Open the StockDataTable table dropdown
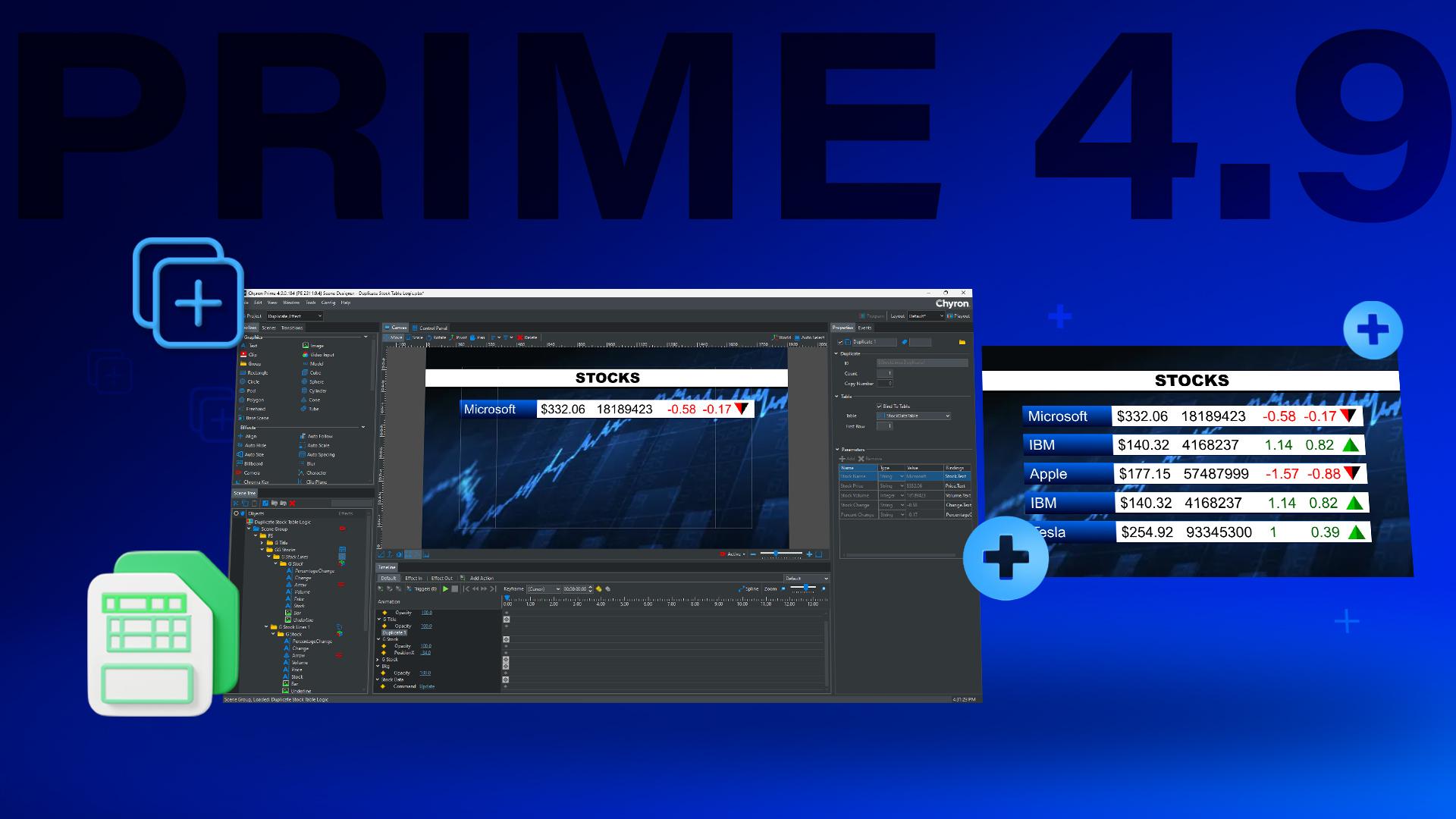This screenshot has width=1456, height=819. [946, 416]
